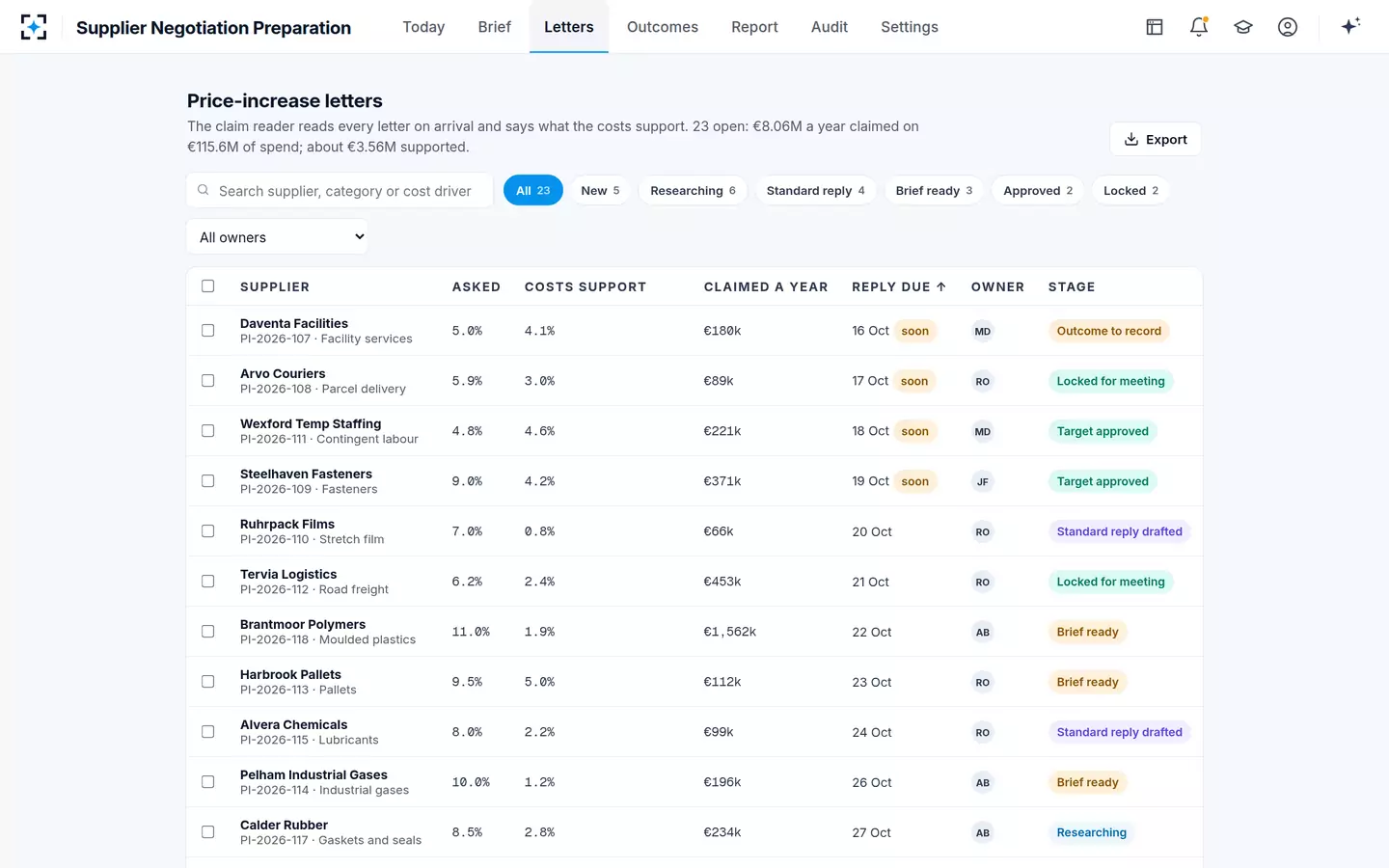Select the Tervia Logistics row checkbox

pos(207,582)
